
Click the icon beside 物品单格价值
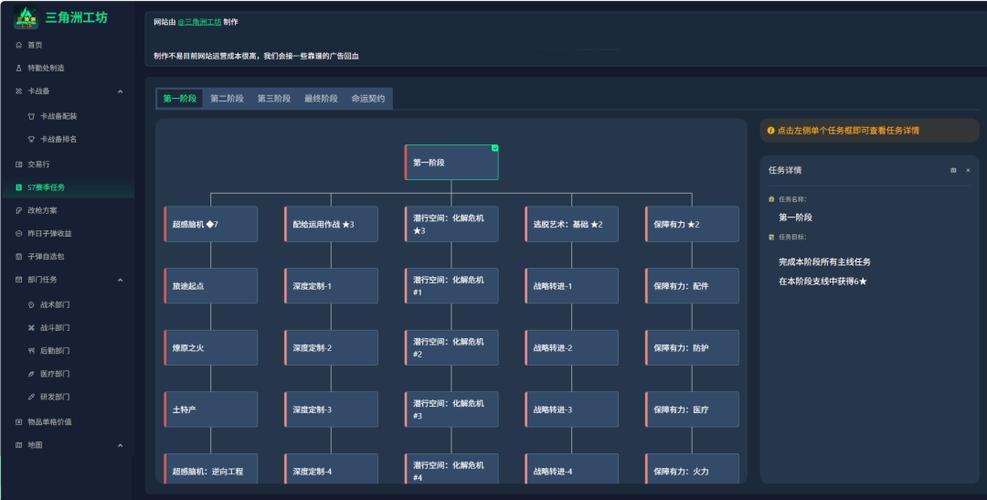coord(19,422)
